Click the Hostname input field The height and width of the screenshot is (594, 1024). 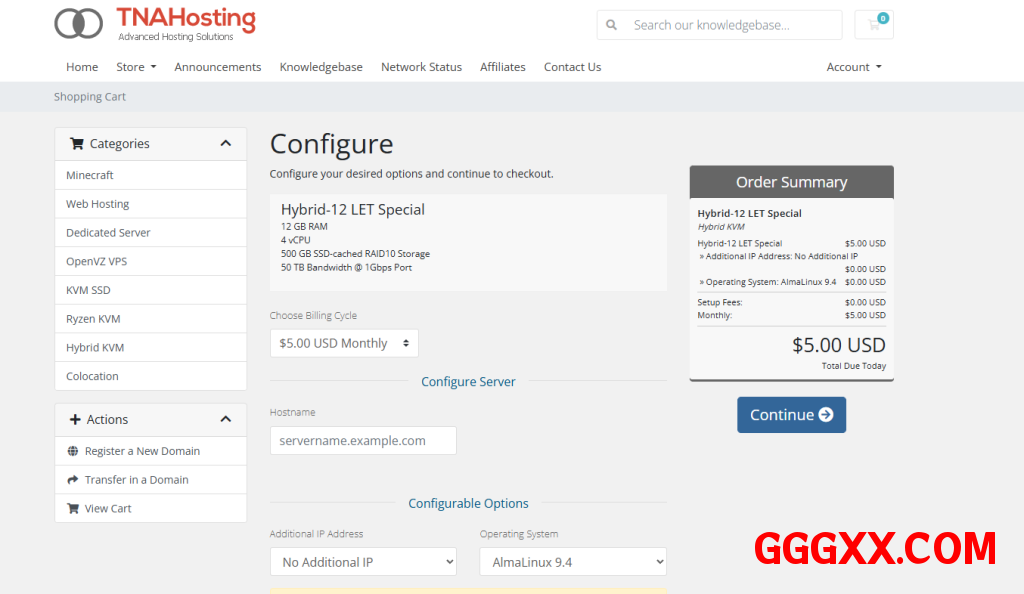[363, 441]
